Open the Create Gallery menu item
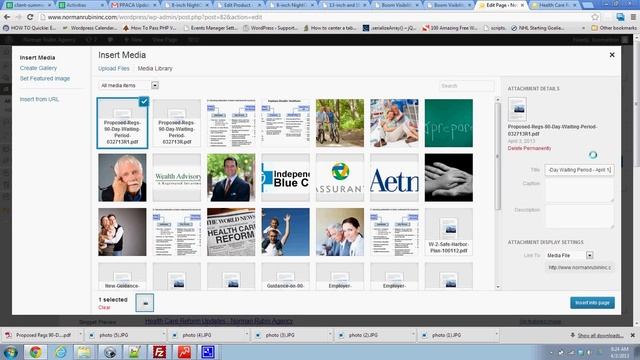 click(38, 68)
